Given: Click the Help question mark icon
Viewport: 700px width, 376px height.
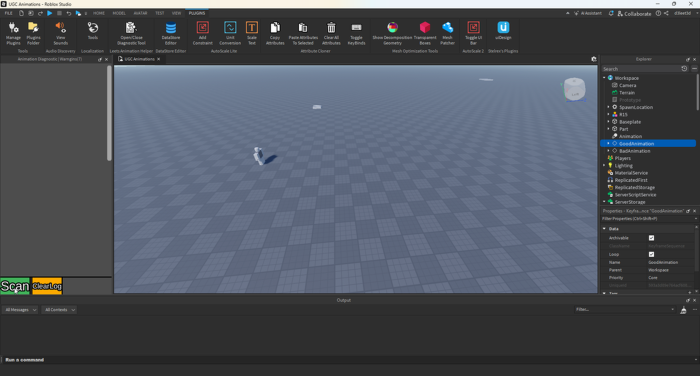Looking at the screenshot, I should (x=658, y=13).
